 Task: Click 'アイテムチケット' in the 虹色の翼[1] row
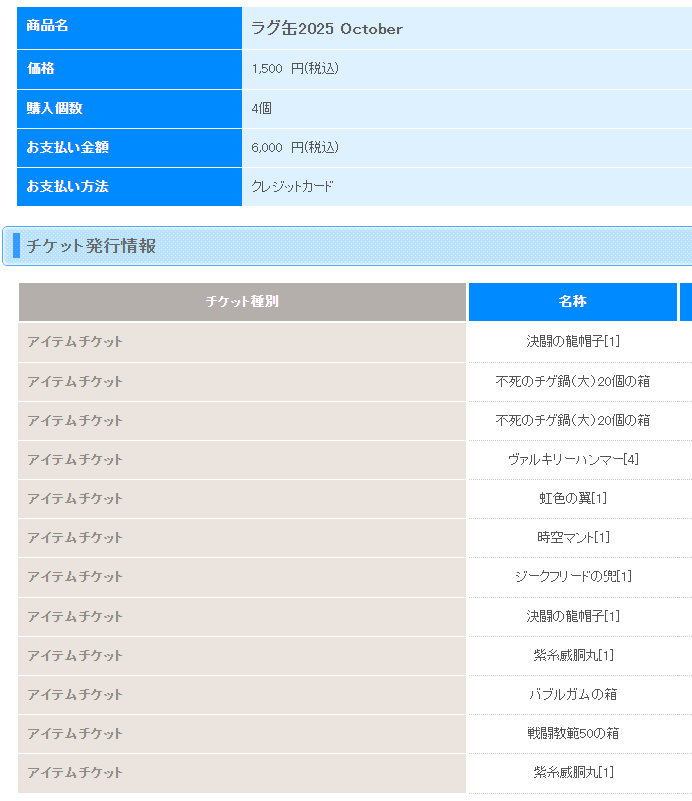click(x=75, y=499)
